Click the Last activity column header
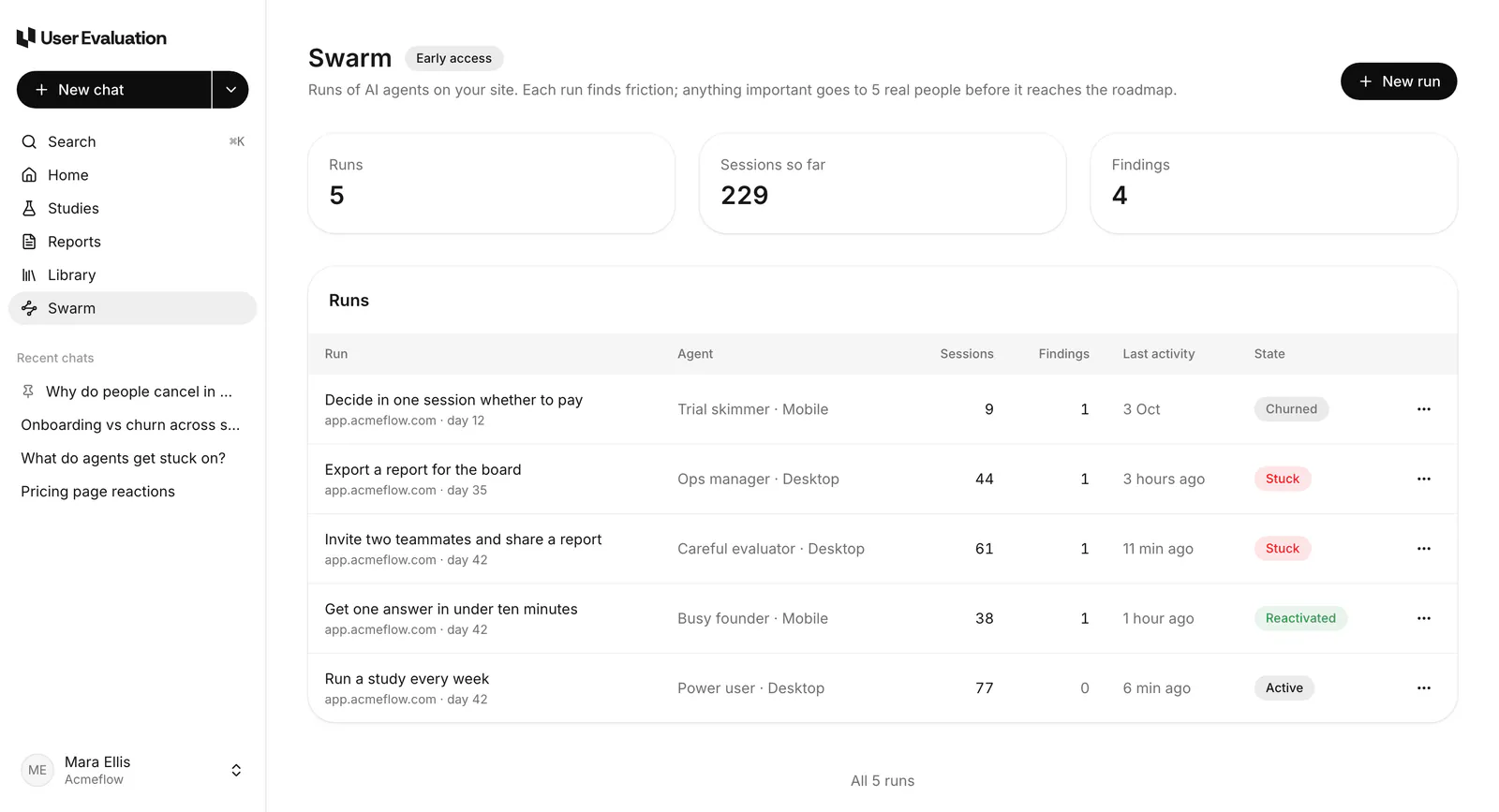The image size is (1499, 812). 1158,354
